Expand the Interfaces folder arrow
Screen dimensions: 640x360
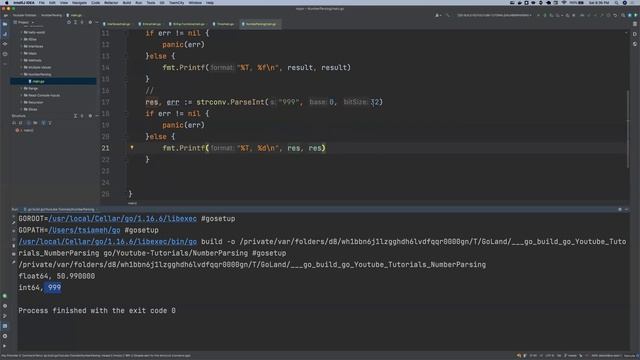click(22, 46)
